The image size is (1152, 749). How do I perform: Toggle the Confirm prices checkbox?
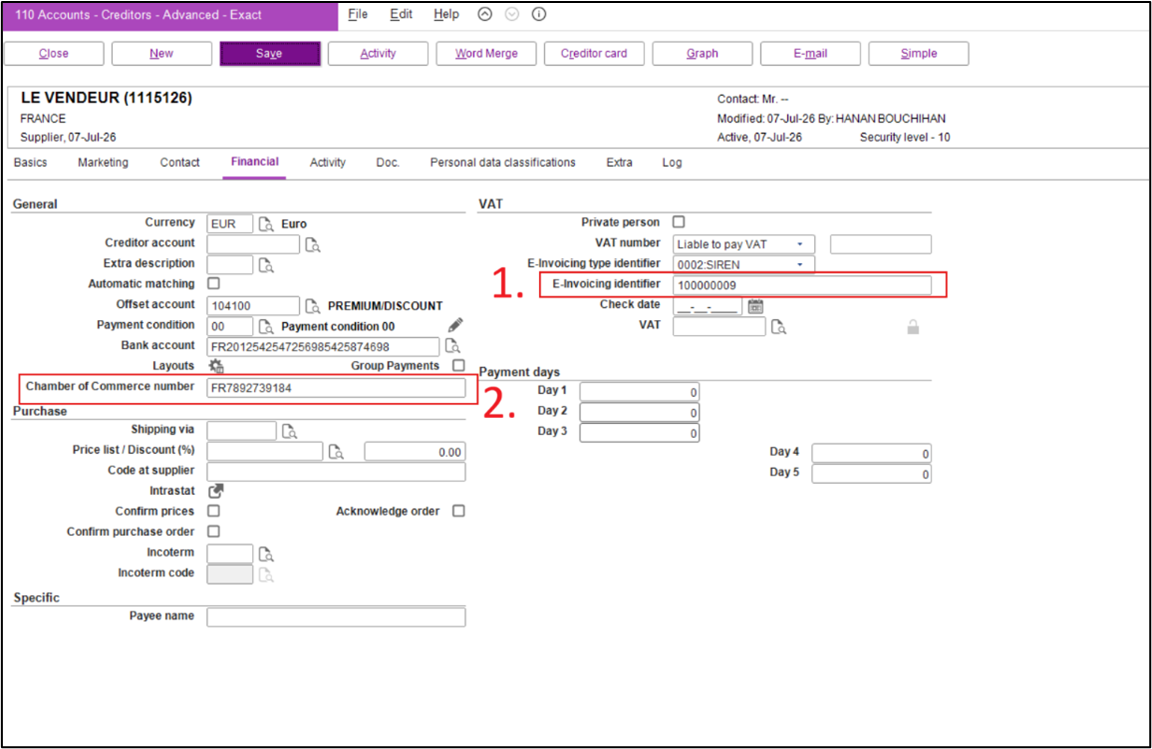pyautogui.click(x=214, y=511)
